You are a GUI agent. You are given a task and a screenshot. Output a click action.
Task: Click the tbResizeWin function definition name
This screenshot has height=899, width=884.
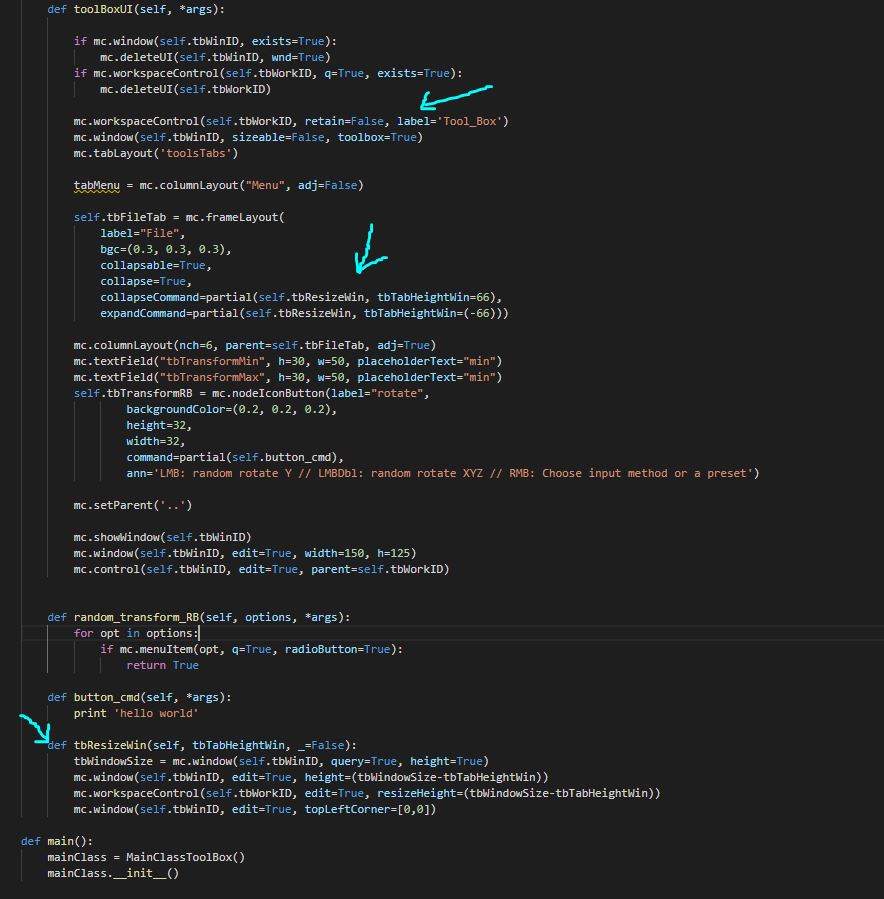point(112,745)
